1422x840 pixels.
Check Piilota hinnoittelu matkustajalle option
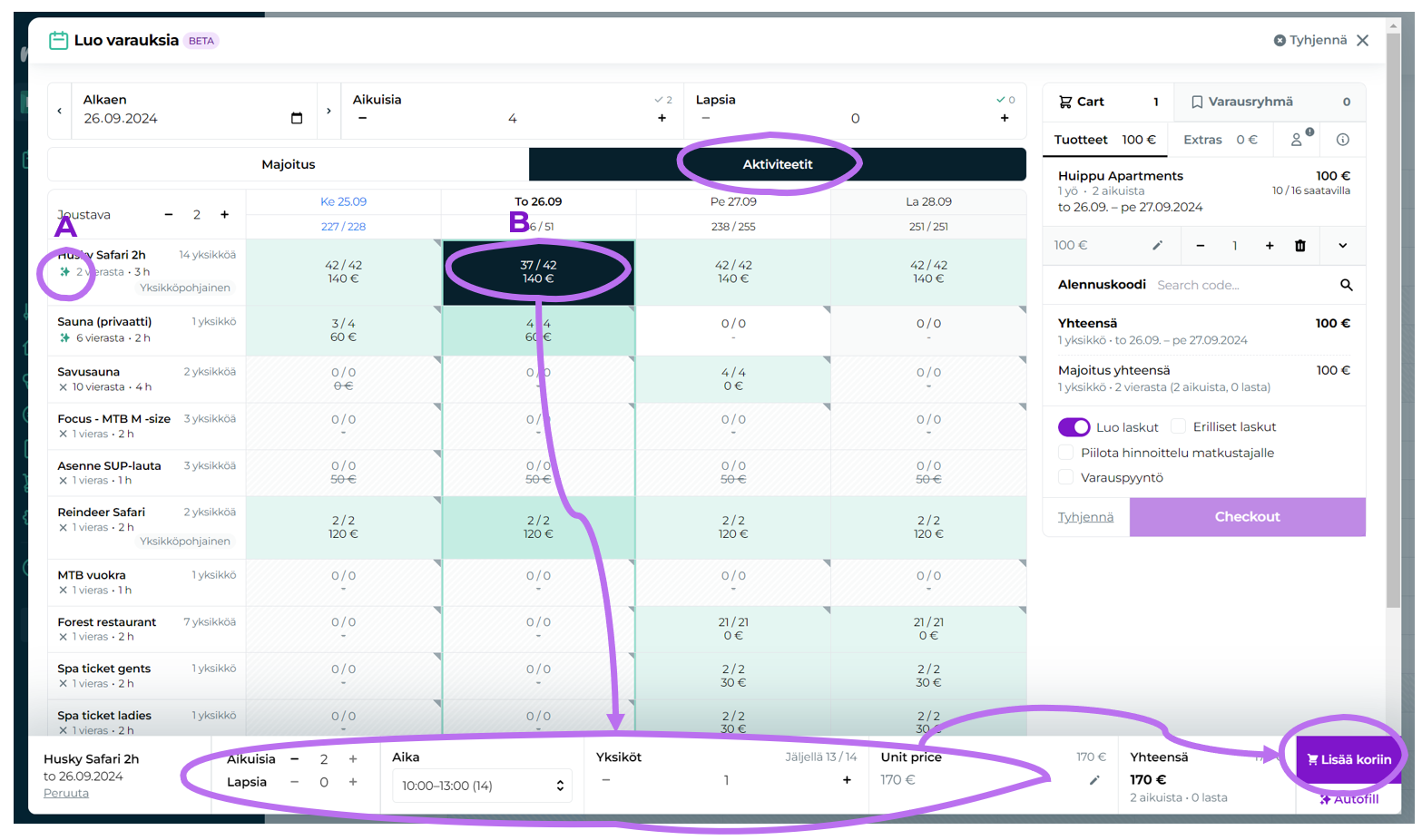click(x=1065, y=453)
